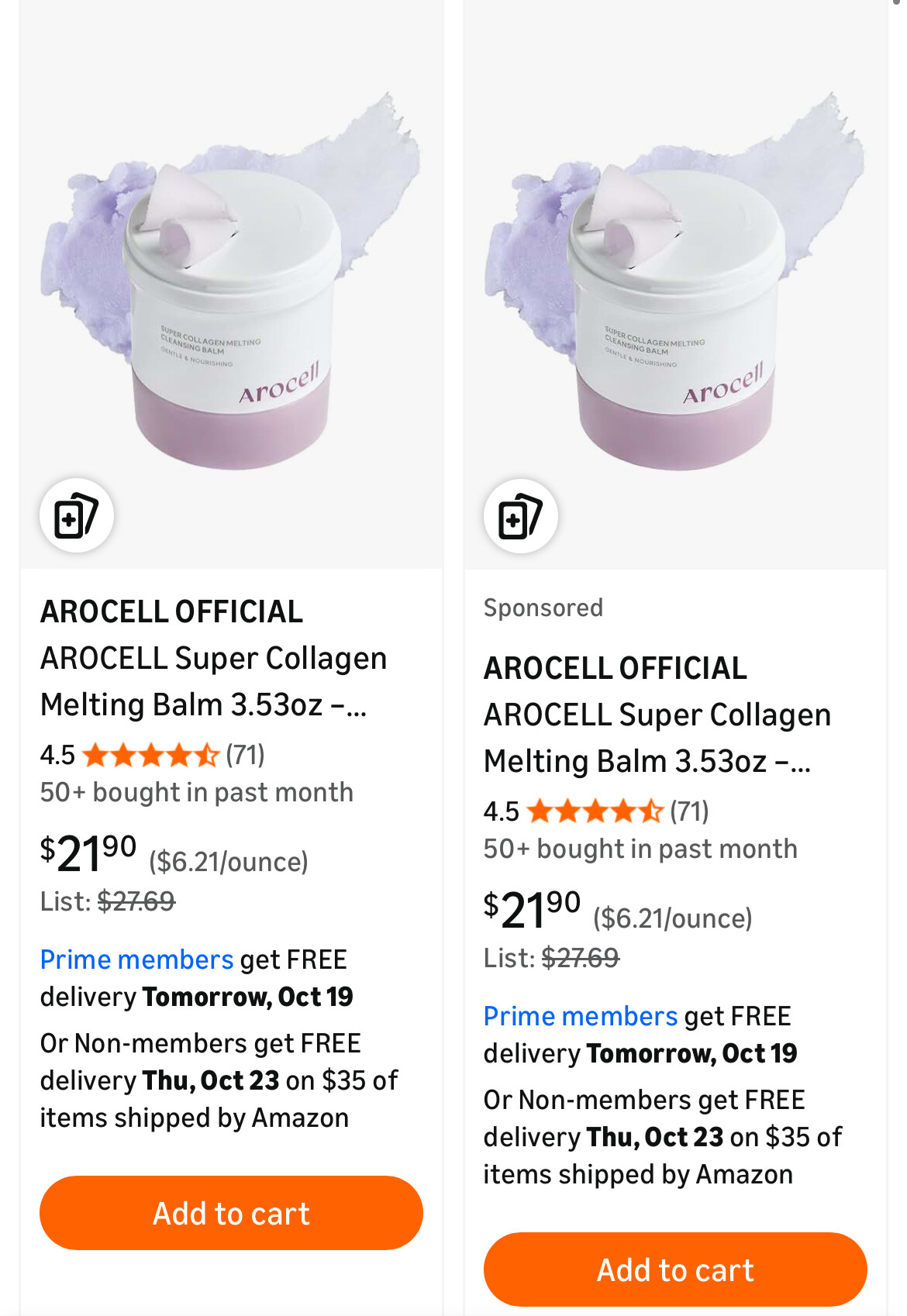Click the 'Sponsored' label on right listing

coord(543,608)
